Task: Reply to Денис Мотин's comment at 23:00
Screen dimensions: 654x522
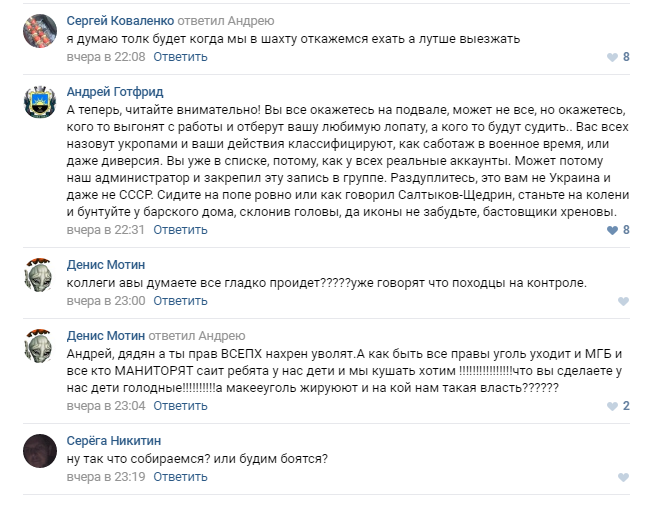Action: pyautogui.click(x=181, y=301)
